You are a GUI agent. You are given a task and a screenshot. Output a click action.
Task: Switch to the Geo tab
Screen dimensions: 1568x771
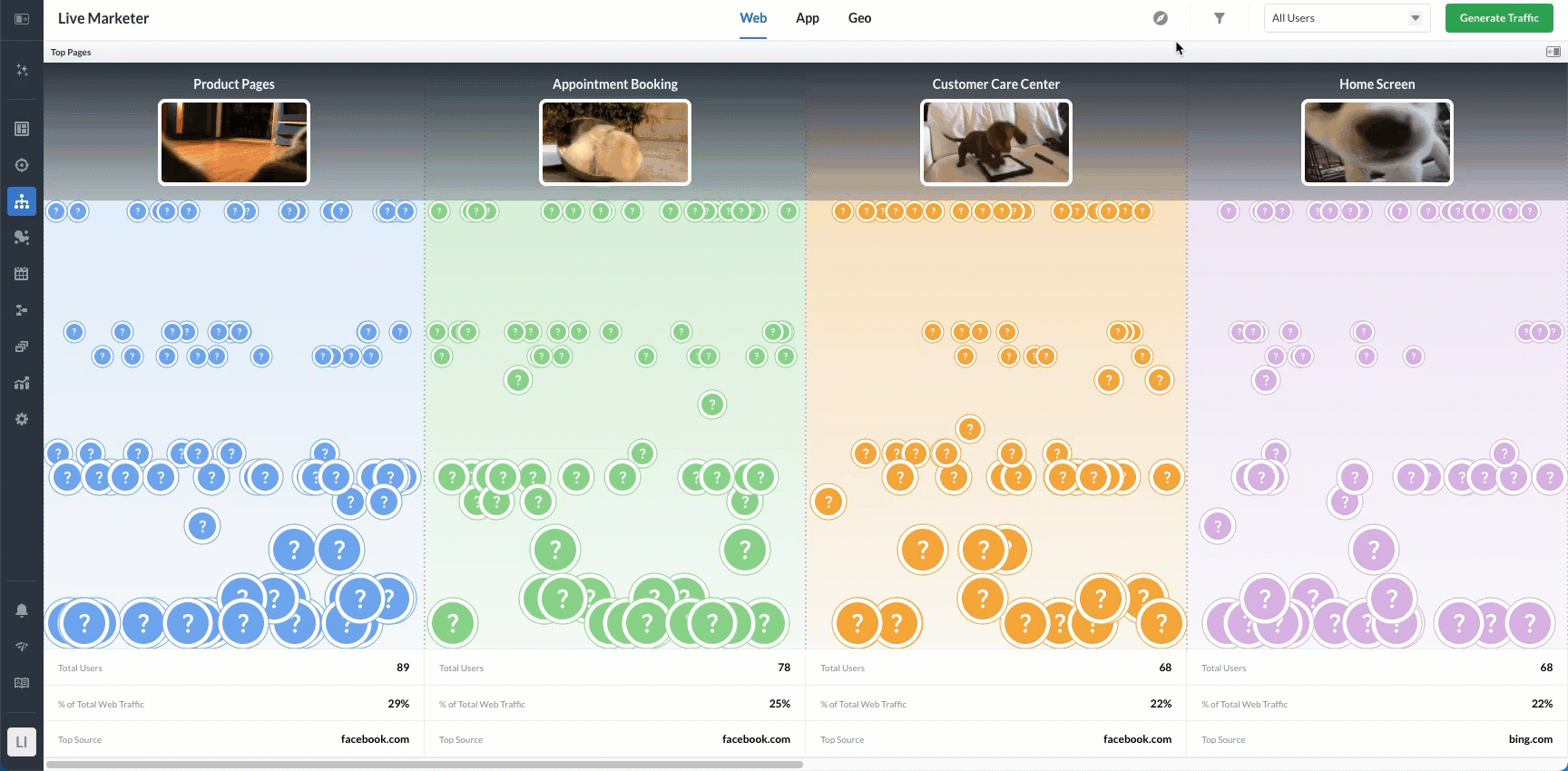click(859, 18)
